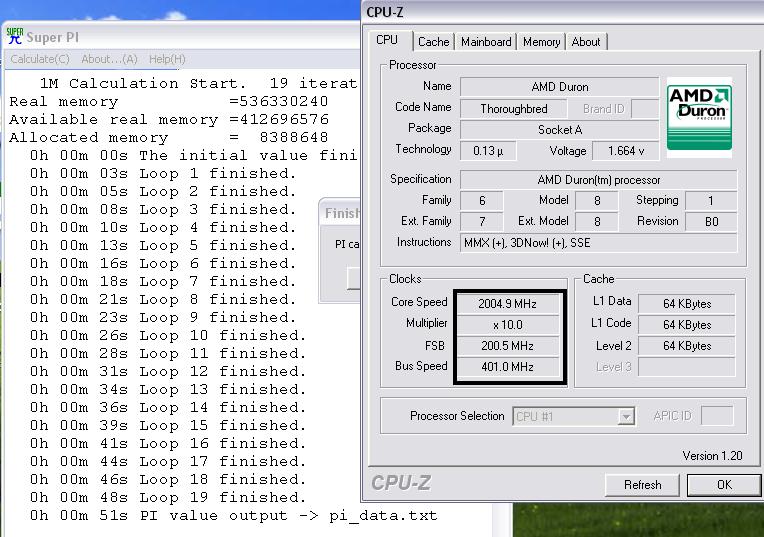Viewport: 764px width, 537px height.
Task: Click the Name field showing AMD Duron
Action: 559,87
